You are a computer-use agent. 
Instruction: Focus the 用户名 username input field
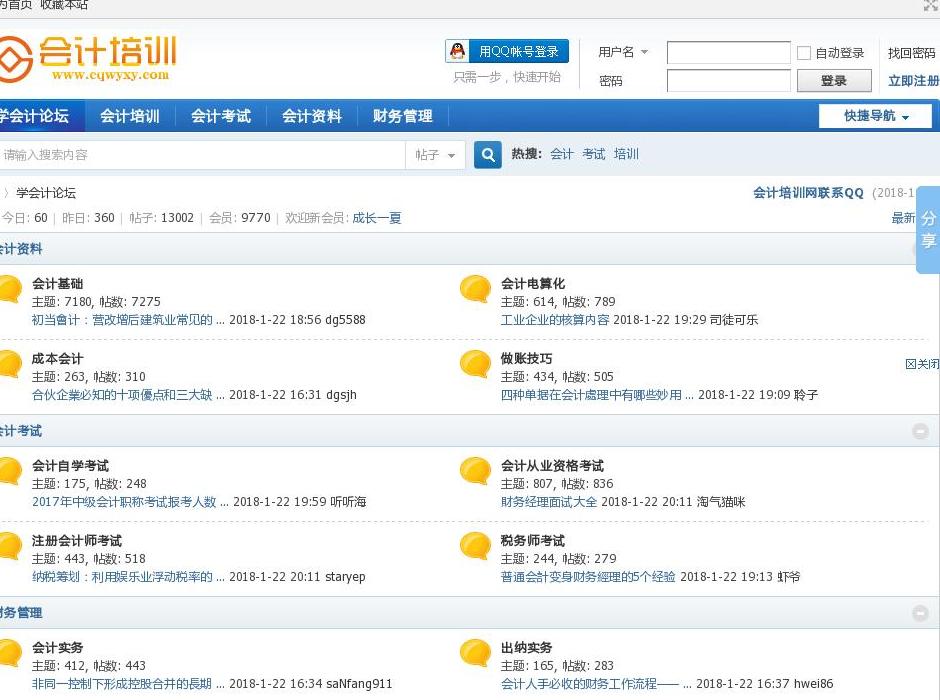728,53
